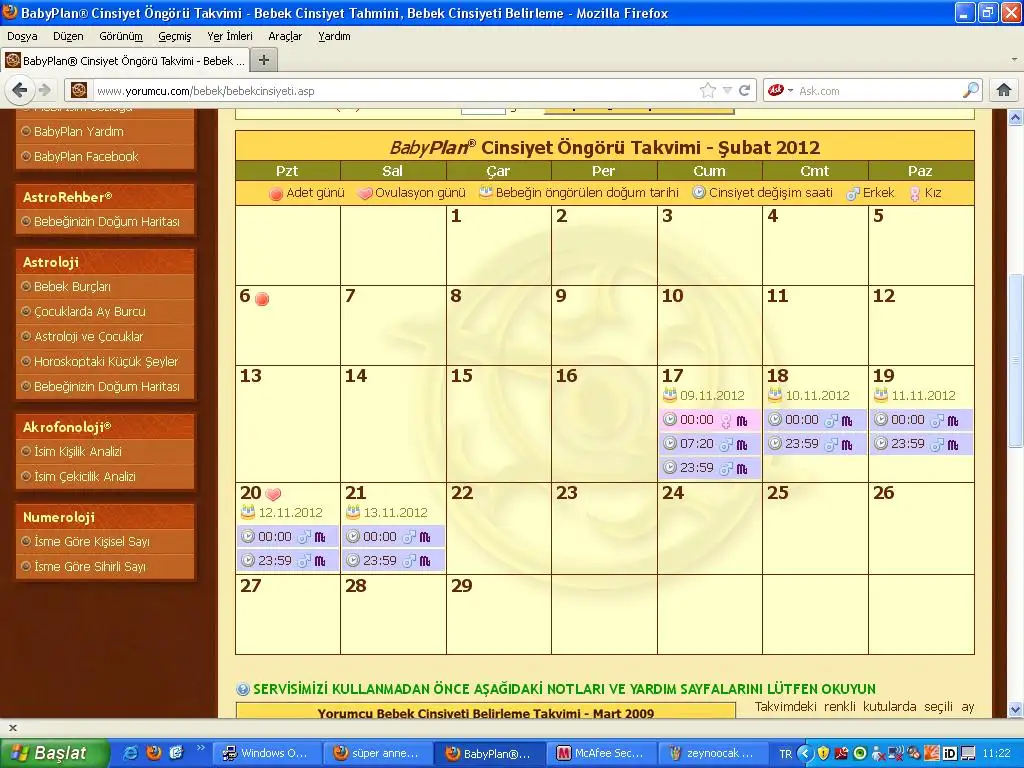
Task: Bookmark this page with the star icon
Action: click(x=707, y=90)
